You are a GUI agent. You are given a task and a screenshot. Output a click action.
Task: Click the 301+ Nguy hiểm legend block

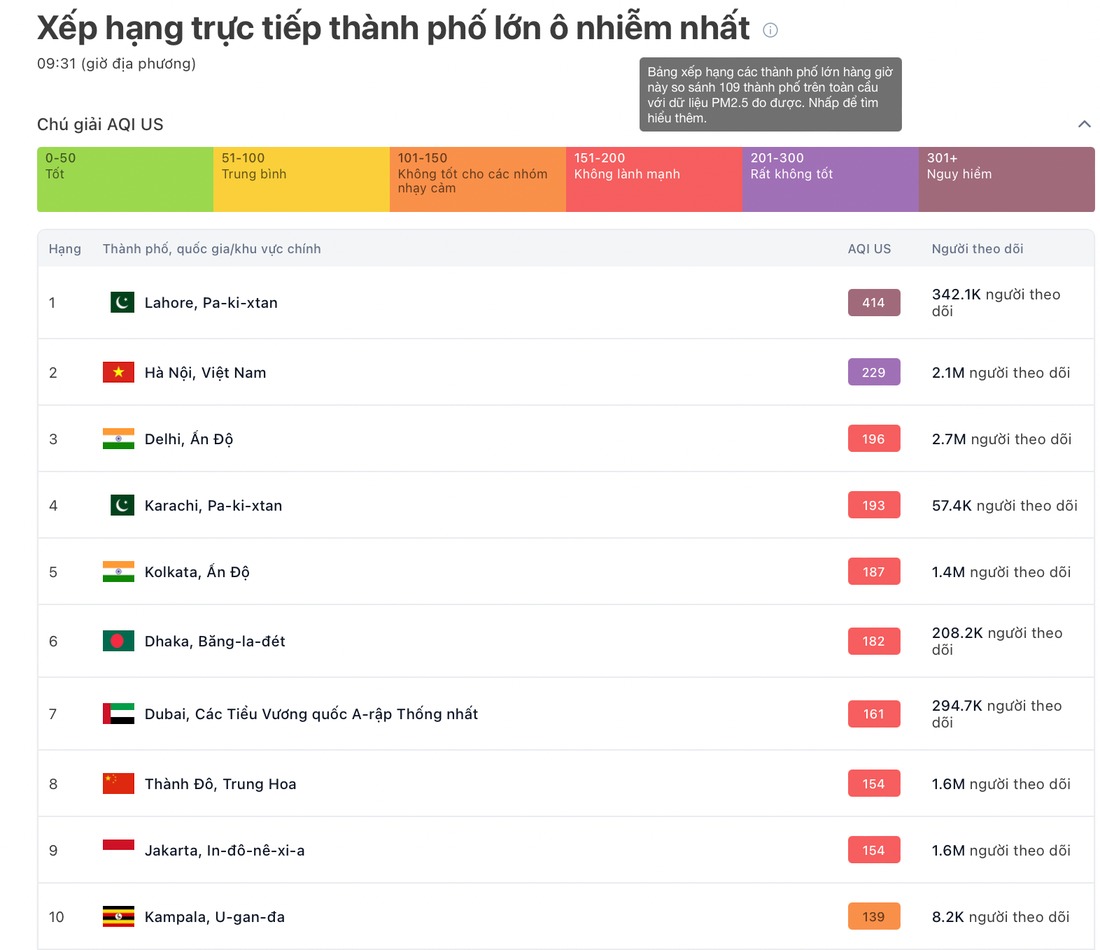click(x=1006, y=179)
